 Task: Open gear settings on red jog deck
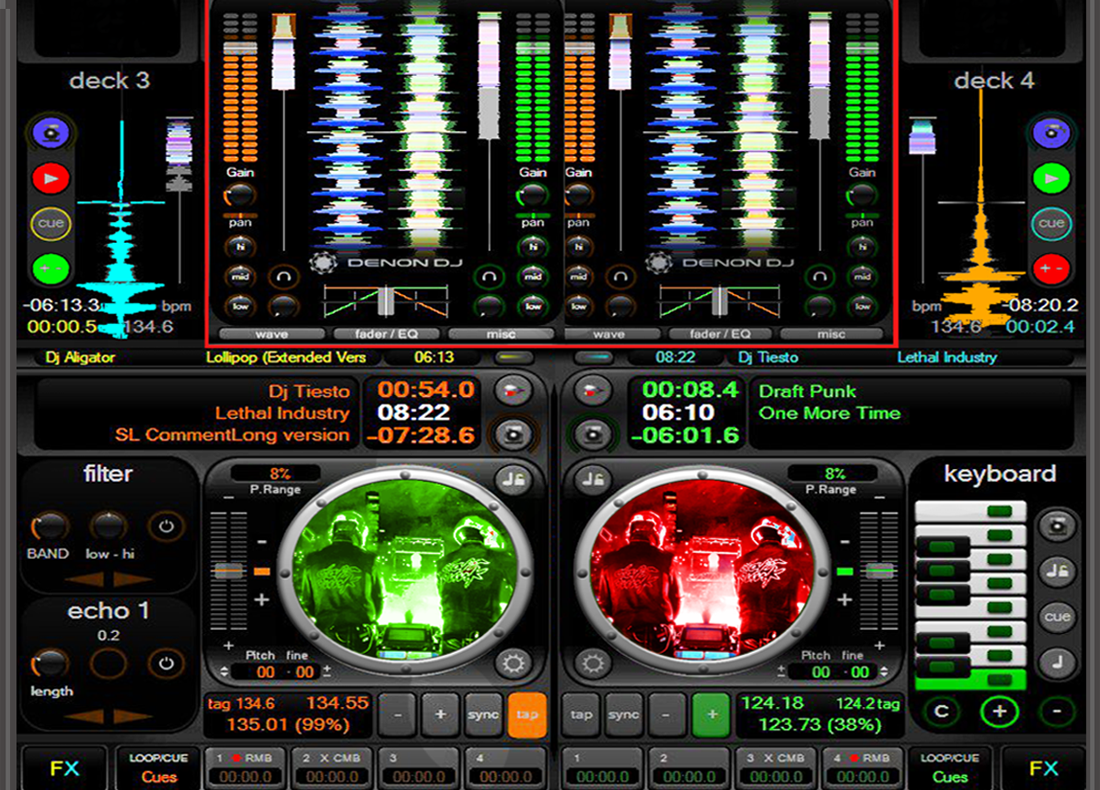(x=593, y=663)
